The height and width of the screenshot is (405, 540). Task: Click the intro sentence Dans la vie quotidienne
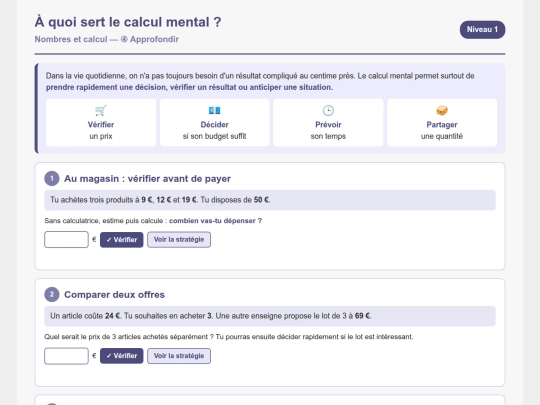tap(260, 76)
